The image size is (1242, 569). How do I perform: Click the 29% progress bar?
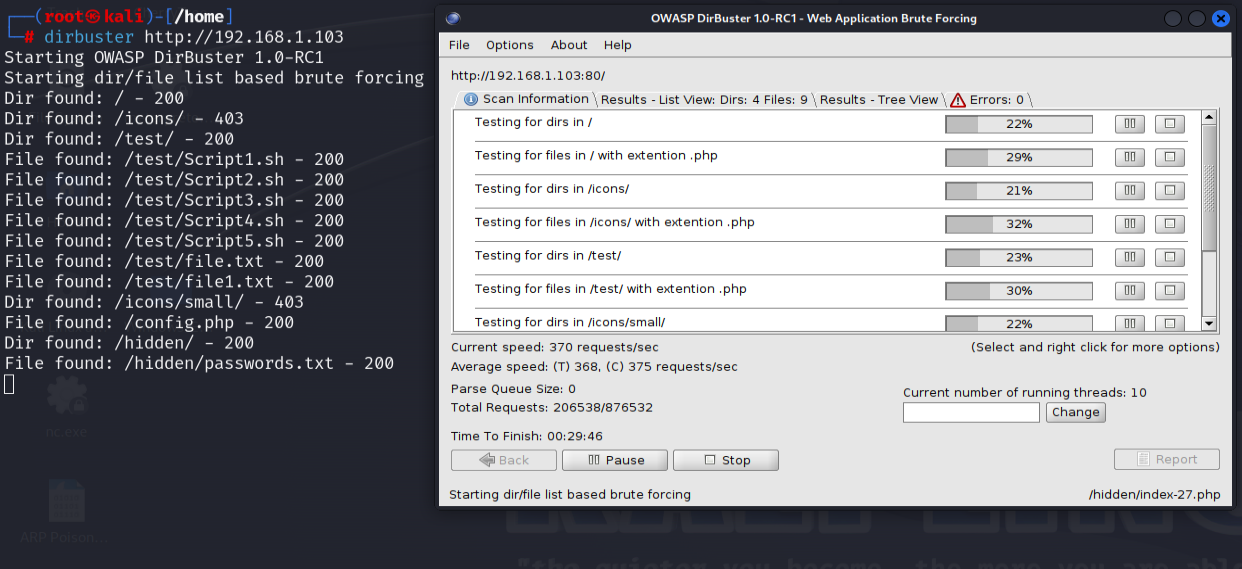click(x=1019, y=157)
